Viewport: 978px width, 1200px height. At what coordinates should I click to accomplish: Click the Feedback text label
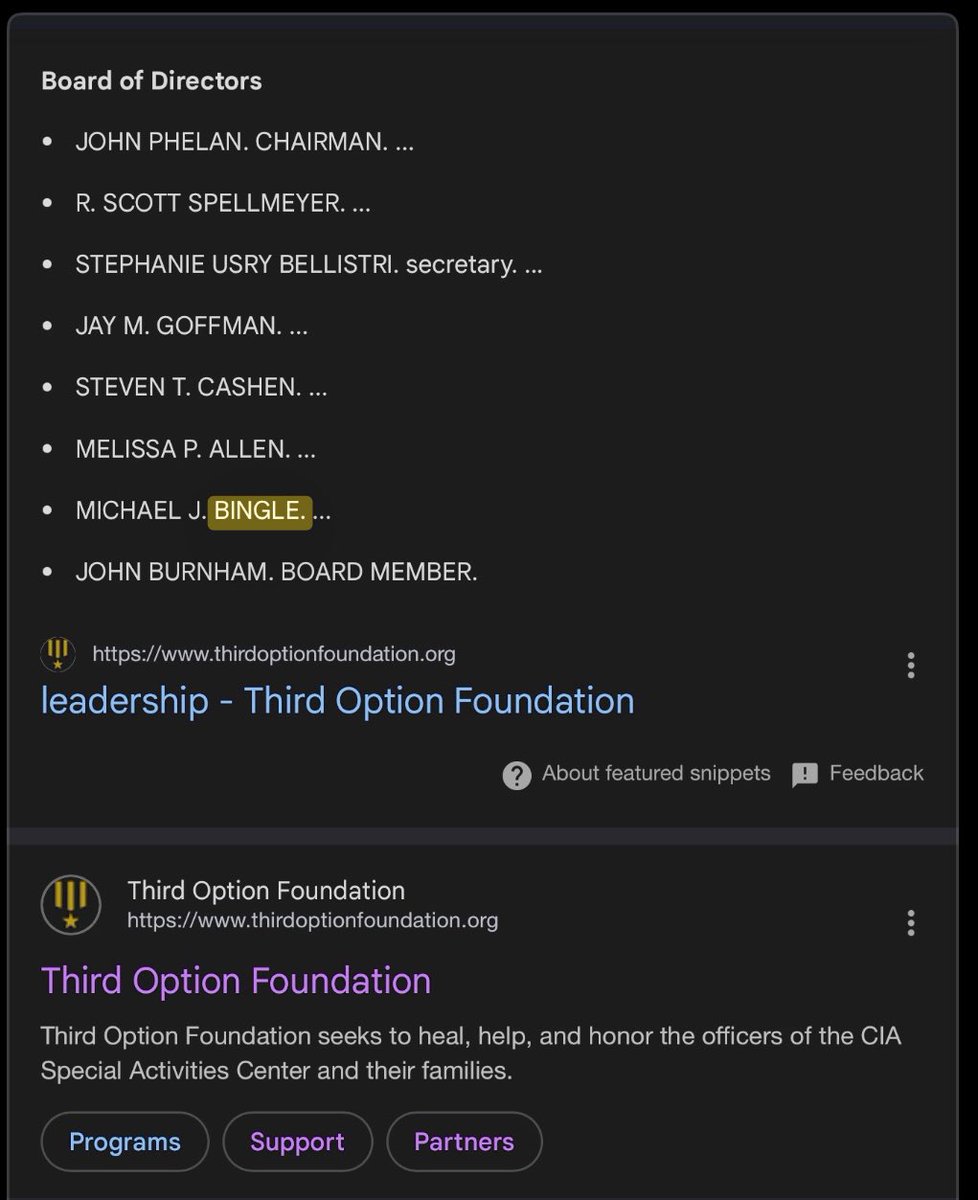coord(876,773)
